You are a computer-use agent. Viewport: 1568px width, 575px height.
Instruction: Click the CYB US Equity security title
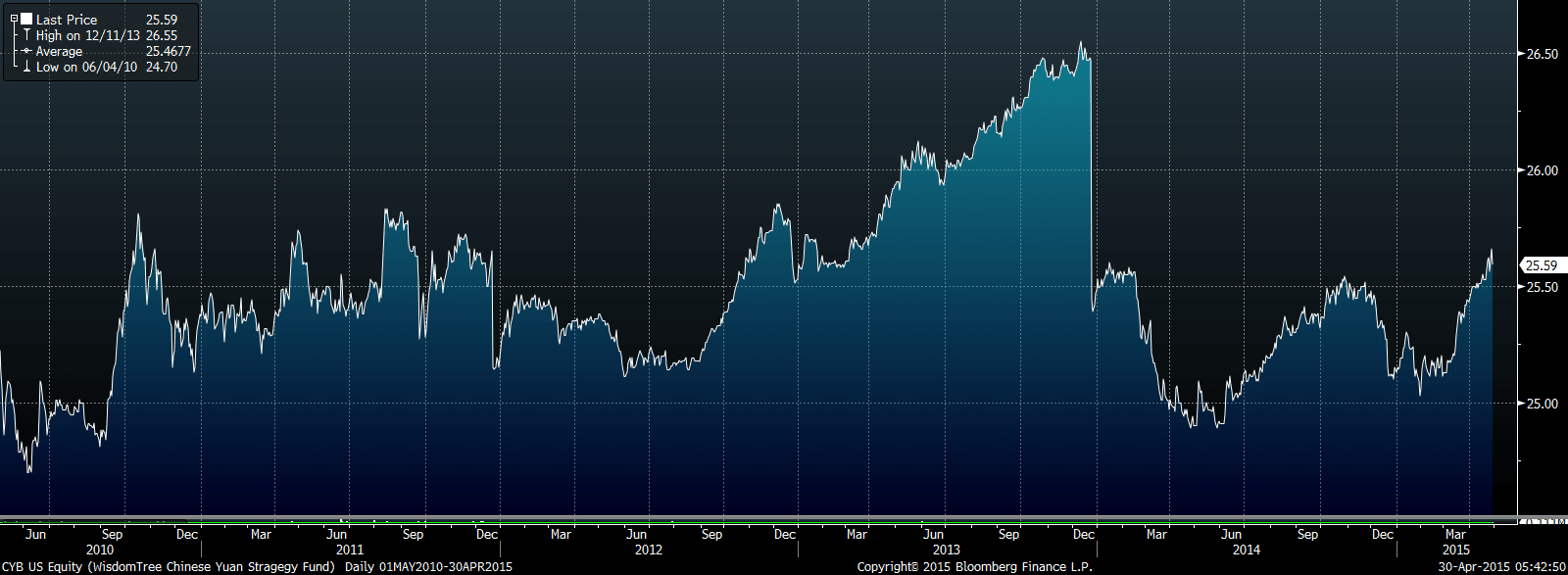tap(169, 567)
